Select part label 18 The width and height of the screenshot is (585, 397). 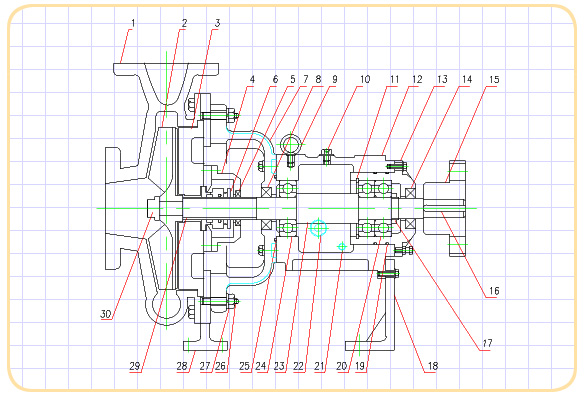tap(433, 366)
